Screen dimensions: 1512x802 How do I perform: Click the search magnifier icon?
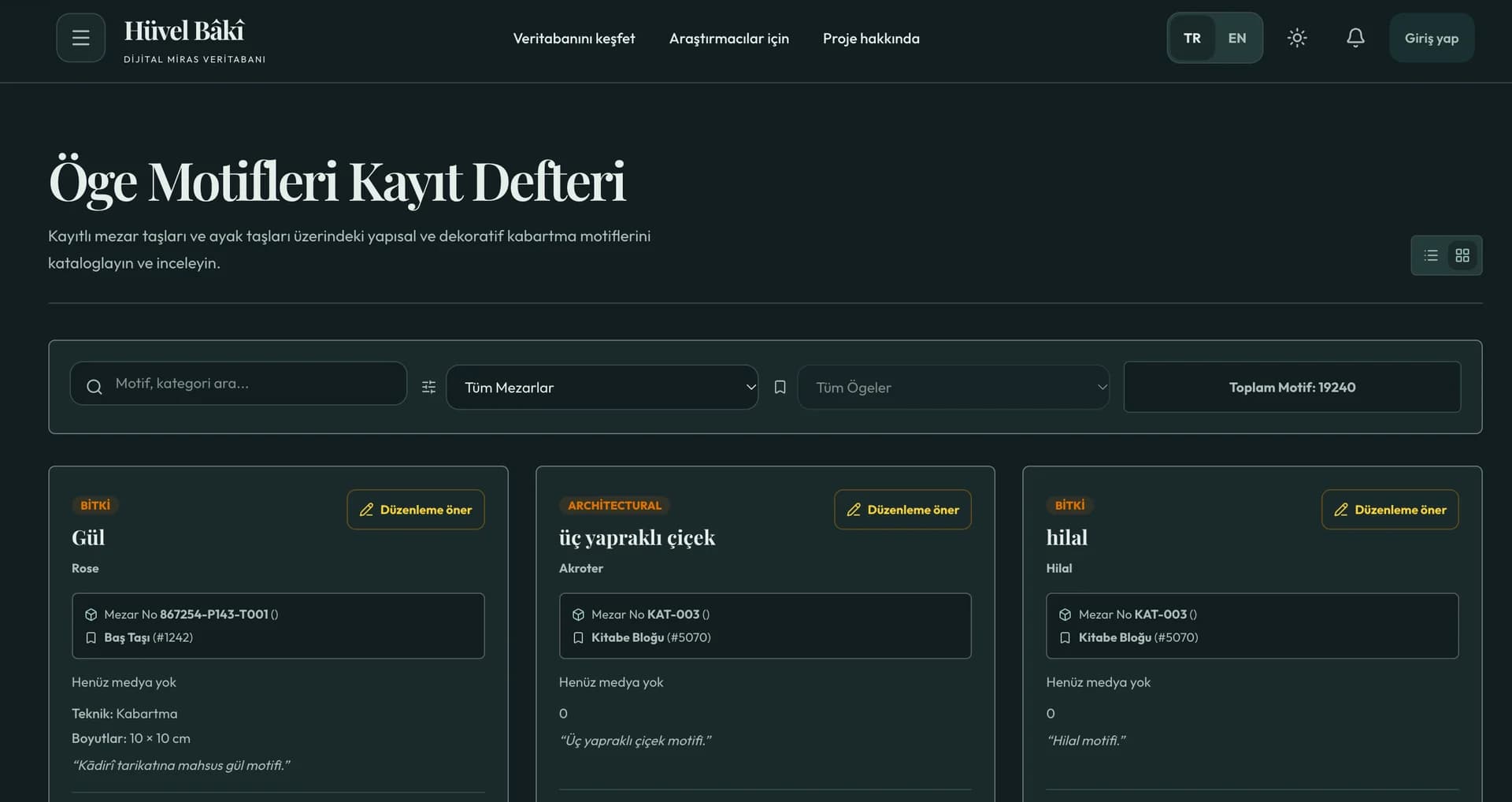click(x=94, y=387)
